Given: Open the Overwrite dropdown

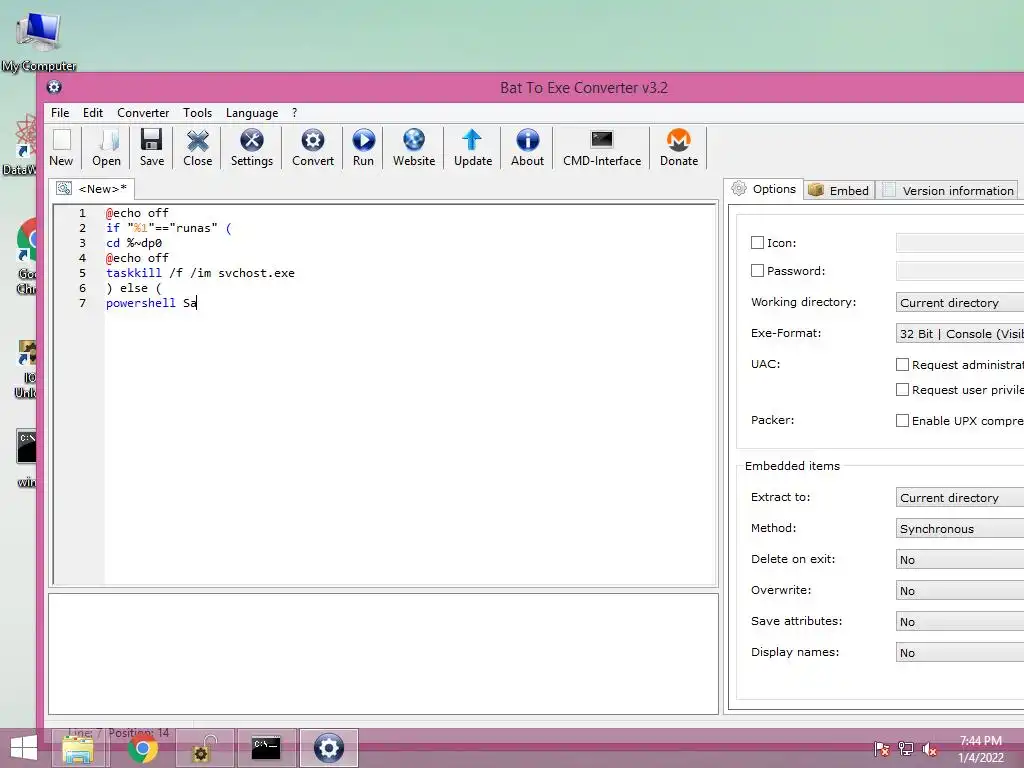Looking at the screenshot, I should coord(960,591).
